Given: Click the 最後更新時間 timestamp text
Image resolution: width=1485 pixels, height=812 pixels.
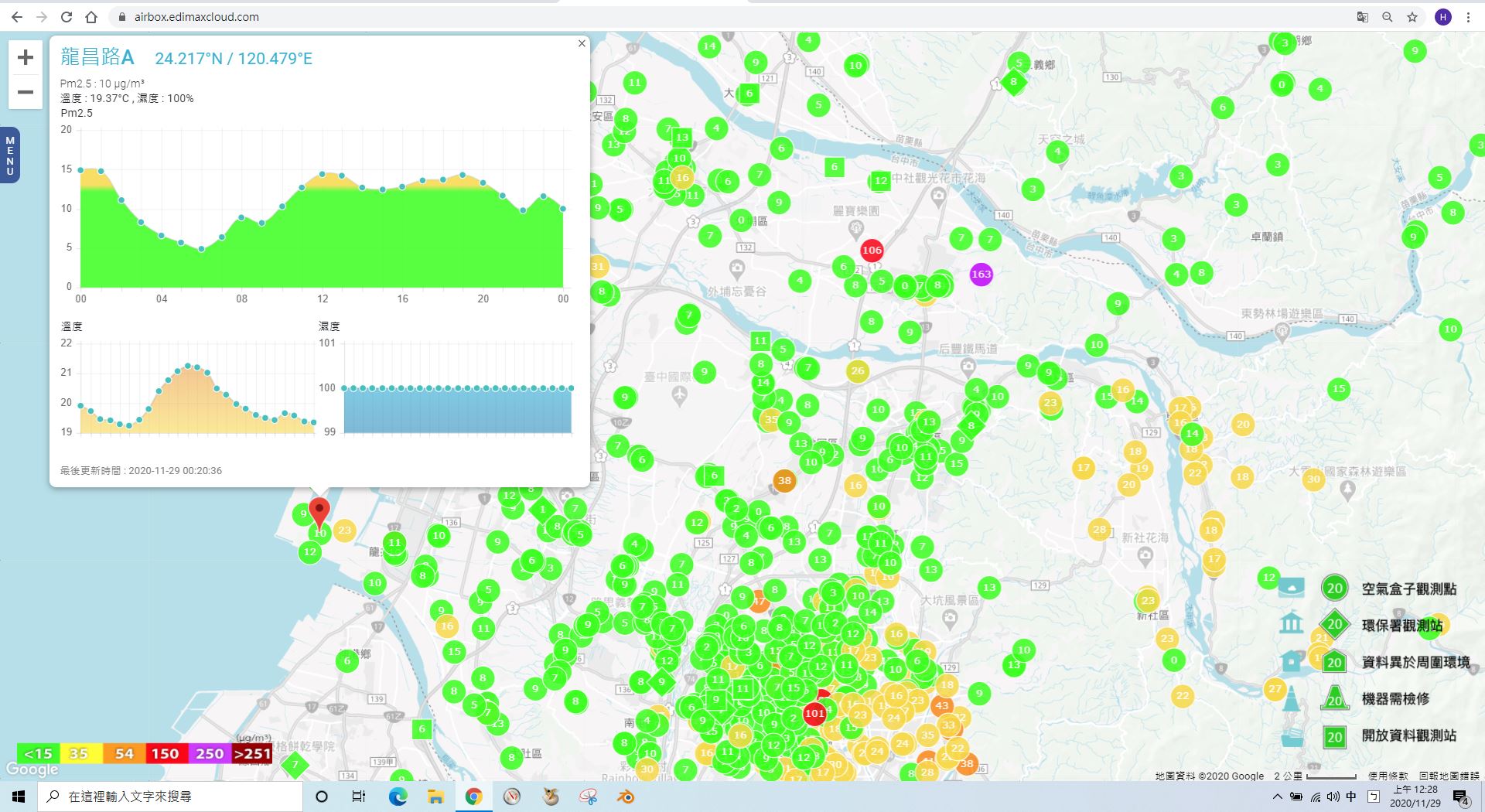Looking at the screenshot, I should coord(141,470).
